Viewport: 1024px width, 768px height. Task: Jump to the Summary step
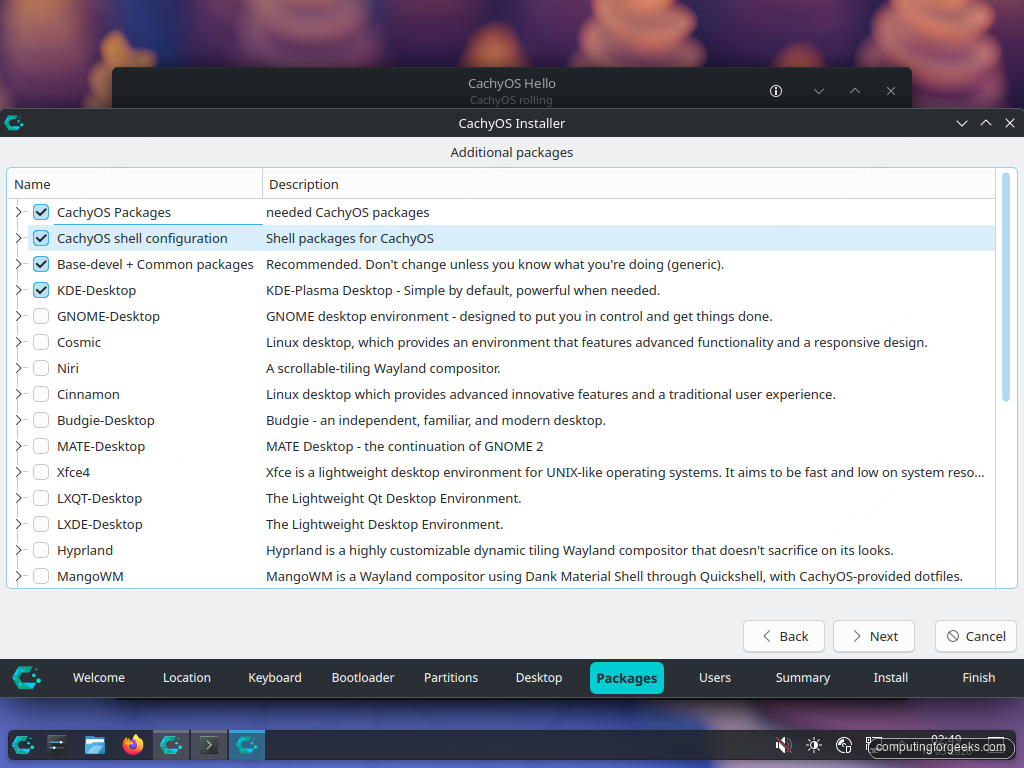tap(803, 678)
